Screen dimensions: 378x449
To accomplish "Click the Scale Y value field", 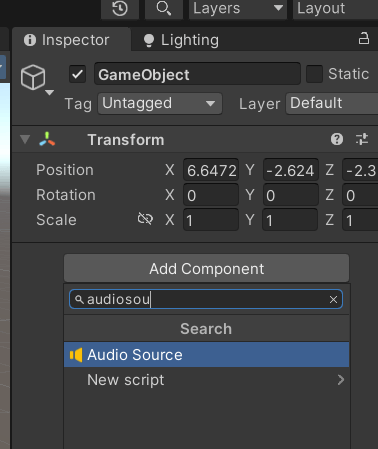I will tap(290, 220).
